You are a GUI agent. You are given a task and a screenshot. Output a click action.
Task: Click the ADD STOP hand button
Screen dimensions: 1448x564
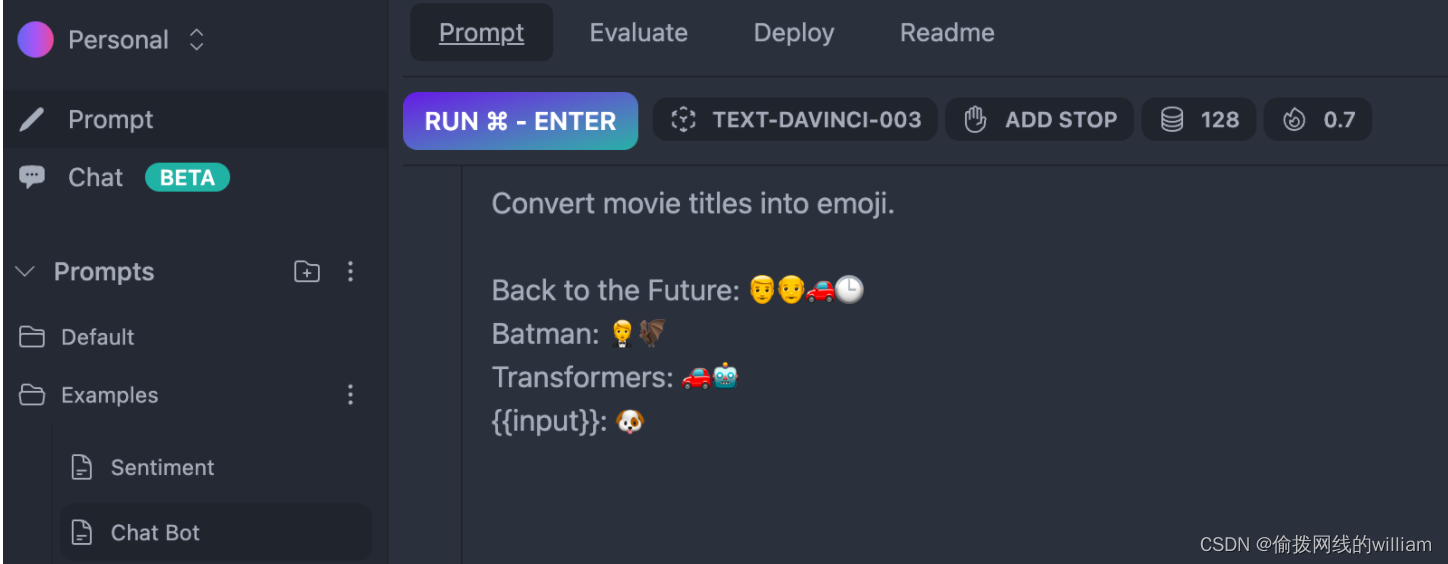click(x=1040, y=120)
